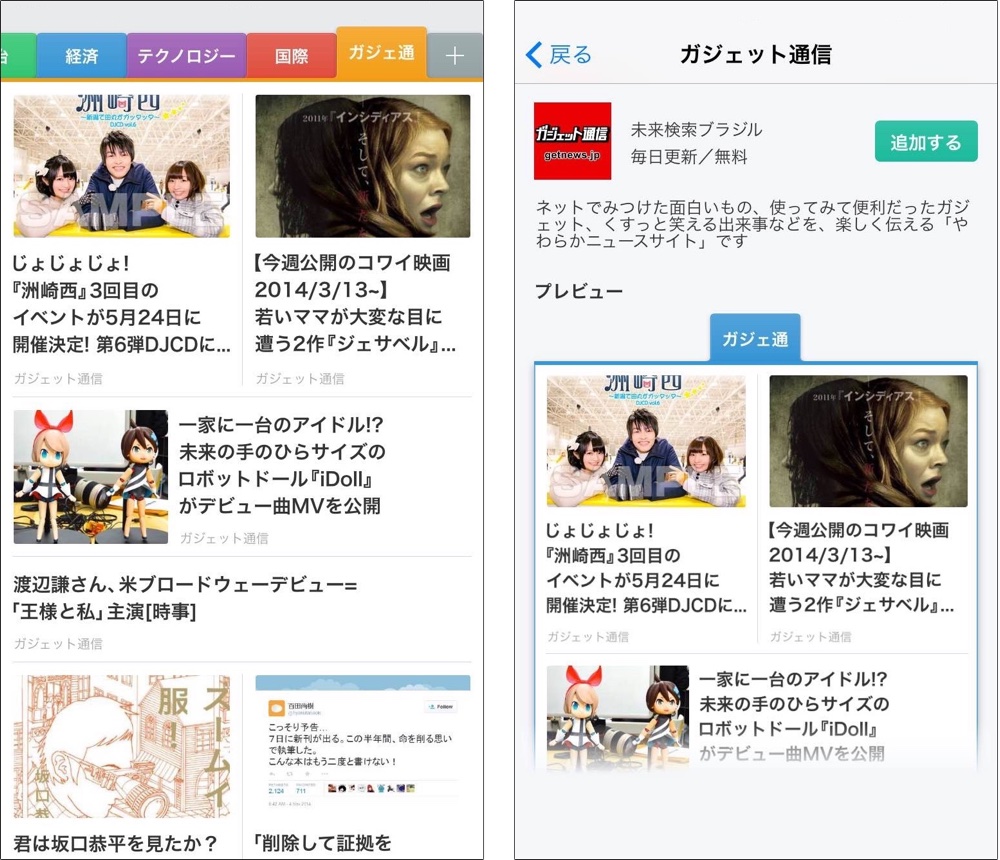Tap the 追加する button

(926, 142)
